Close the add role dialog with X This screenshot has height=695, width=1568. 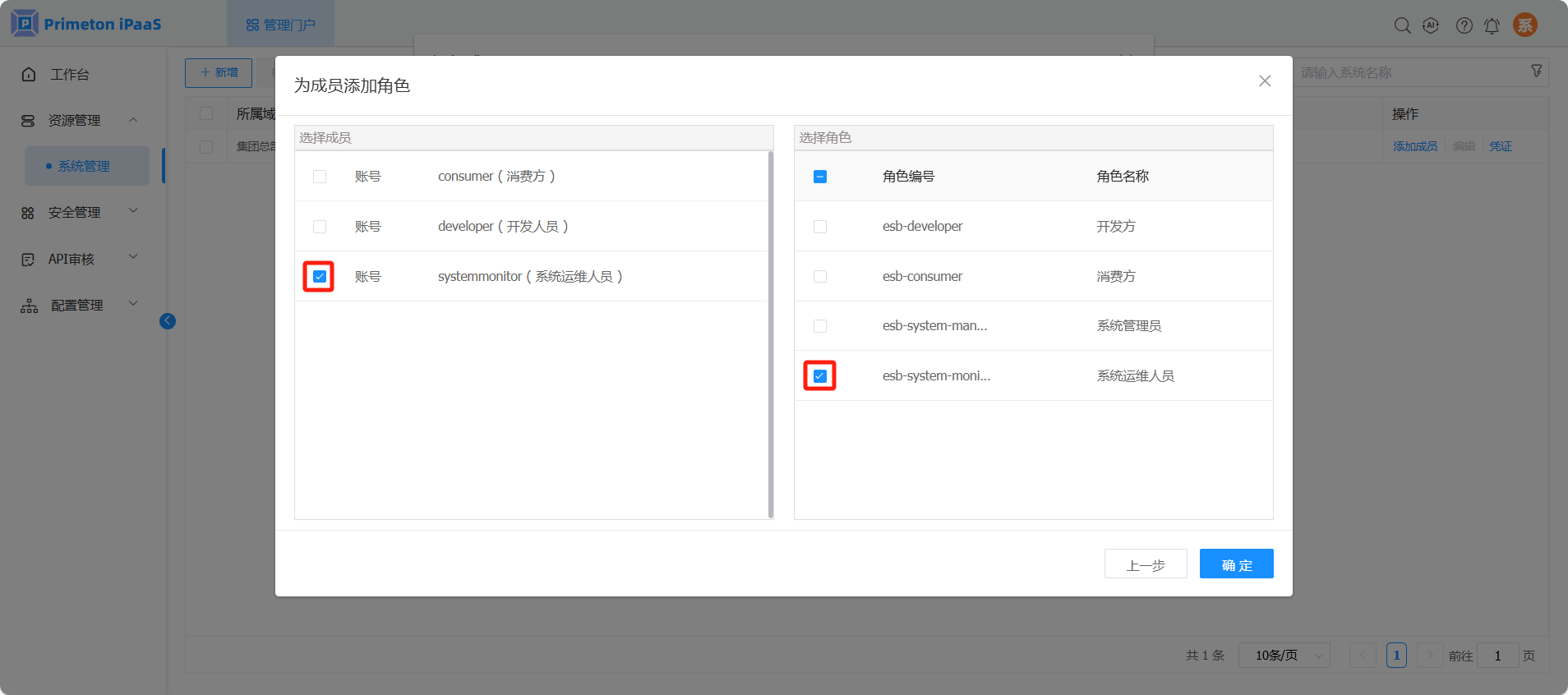(x=1265, y=81)
